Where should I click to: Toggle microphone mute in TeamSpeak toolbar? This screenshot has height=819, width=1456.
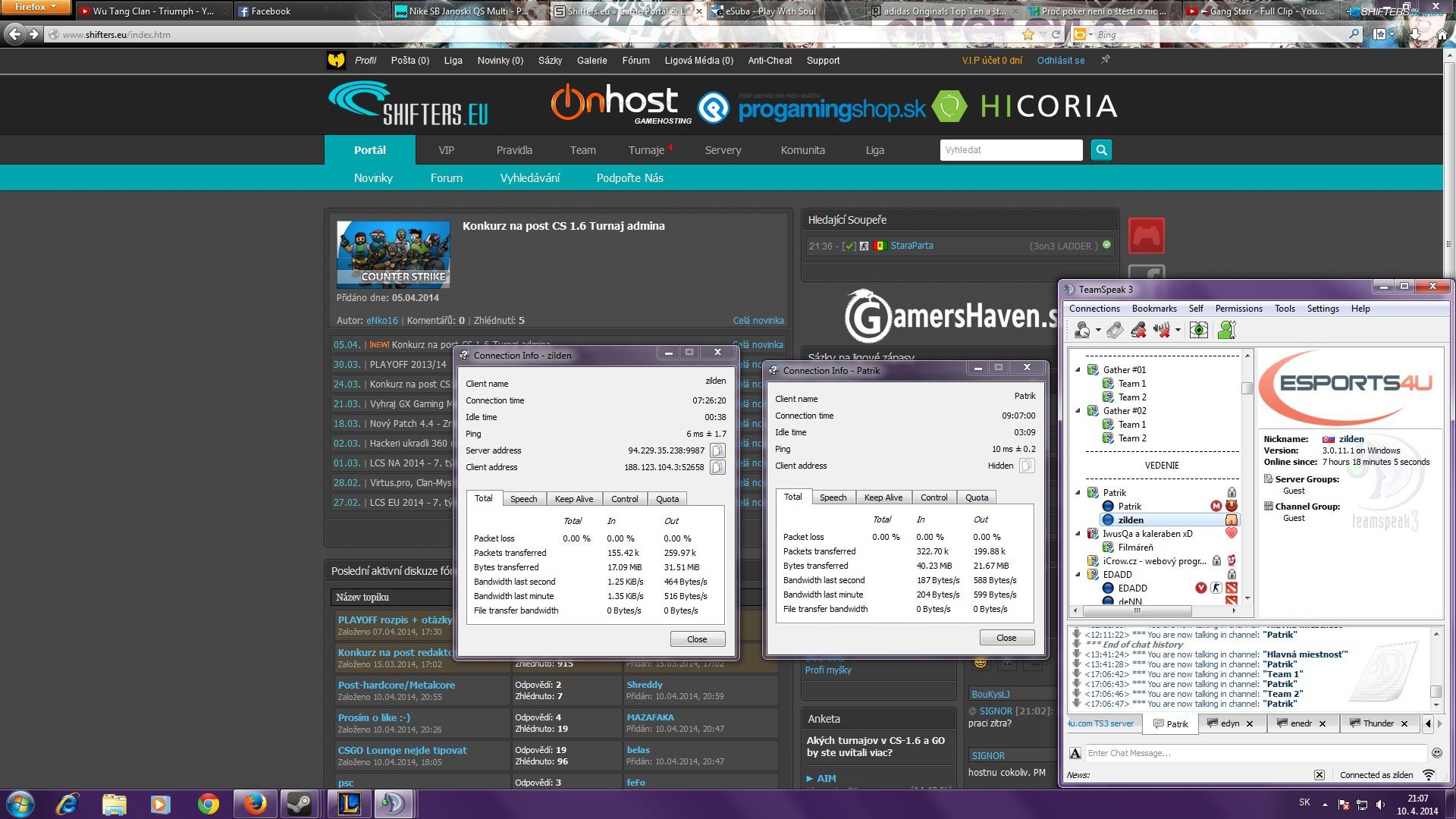click(1138, 330)
